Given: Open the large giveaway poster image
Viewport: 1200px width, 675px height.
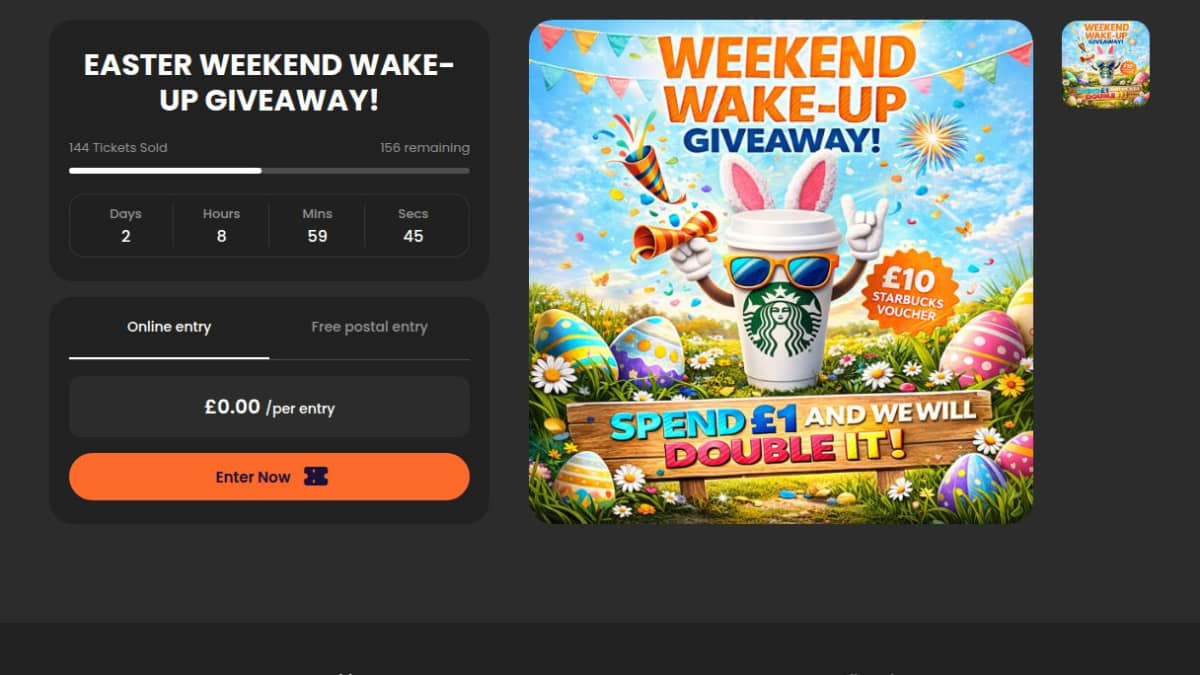Looking at the screenshot, I should [x=781, y=272].
